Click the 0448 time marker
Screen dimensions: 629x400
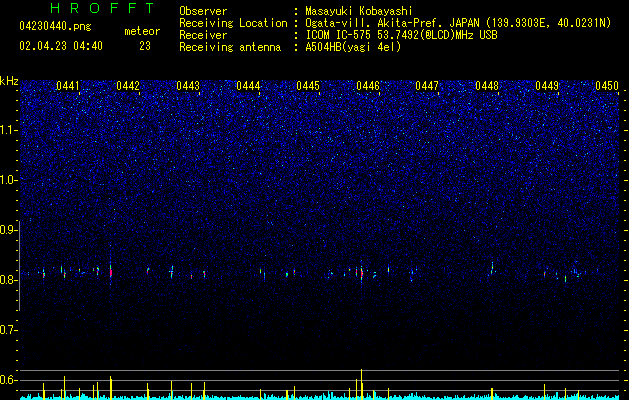point(487,86)
